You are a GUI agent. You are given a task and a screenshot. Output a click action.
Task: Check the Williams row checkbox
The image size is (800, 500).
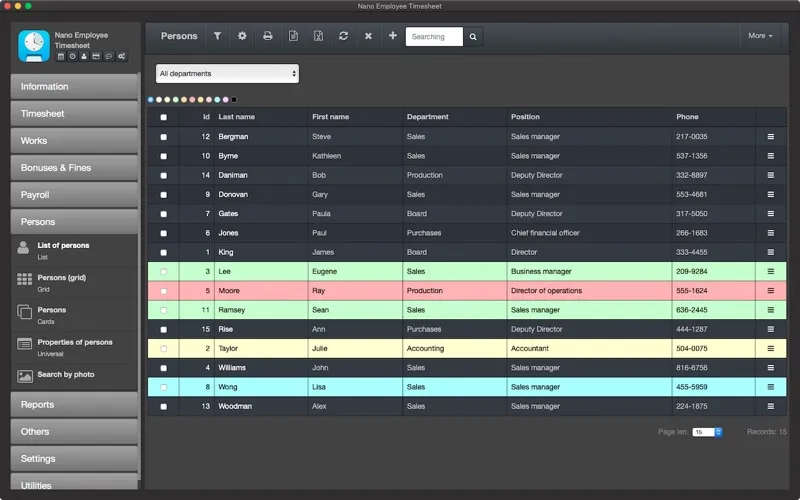(163, 368)
